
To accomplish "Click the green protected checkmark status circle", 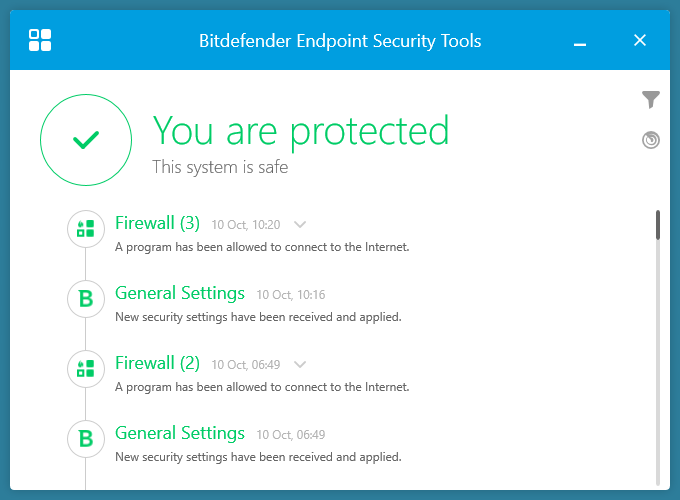I will [x=86, y=141].
